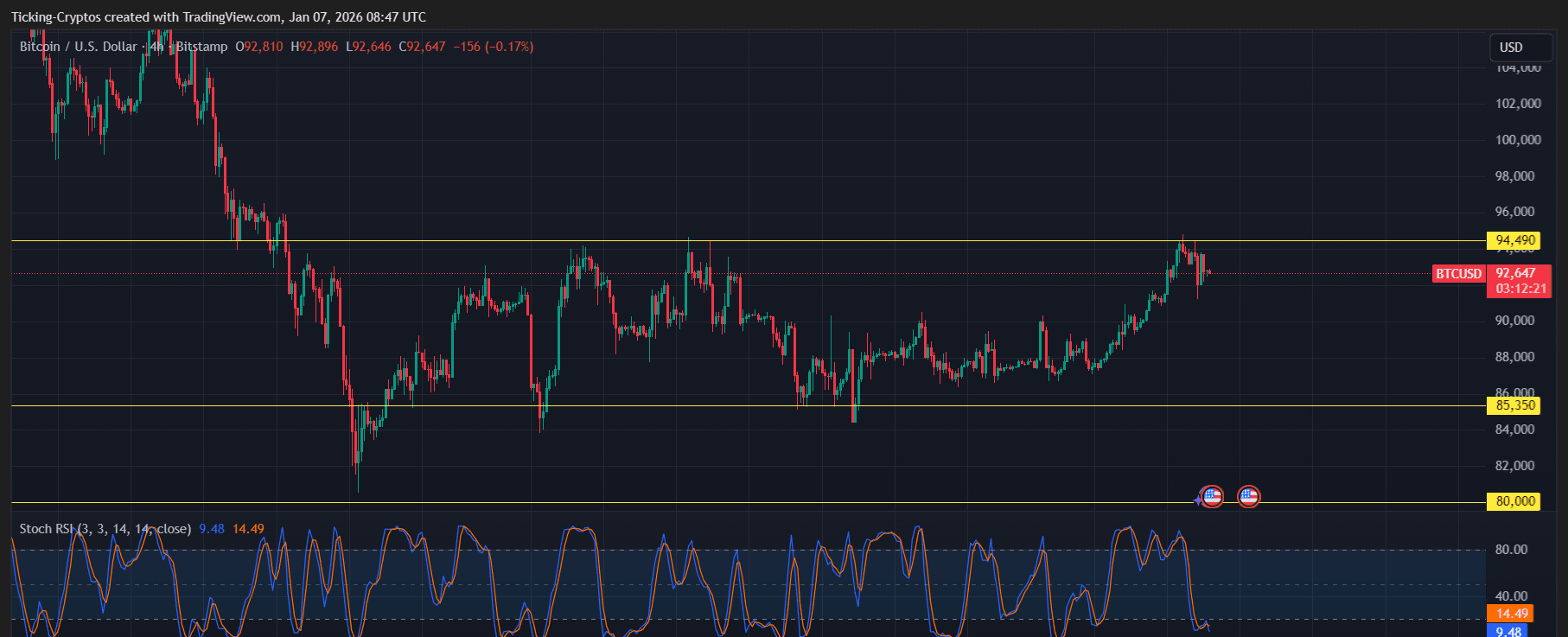The width and height of the screenshot is (1568, 637).
Task: Select the yellow 80,000 price label
Action: [x=1514, y=501]
